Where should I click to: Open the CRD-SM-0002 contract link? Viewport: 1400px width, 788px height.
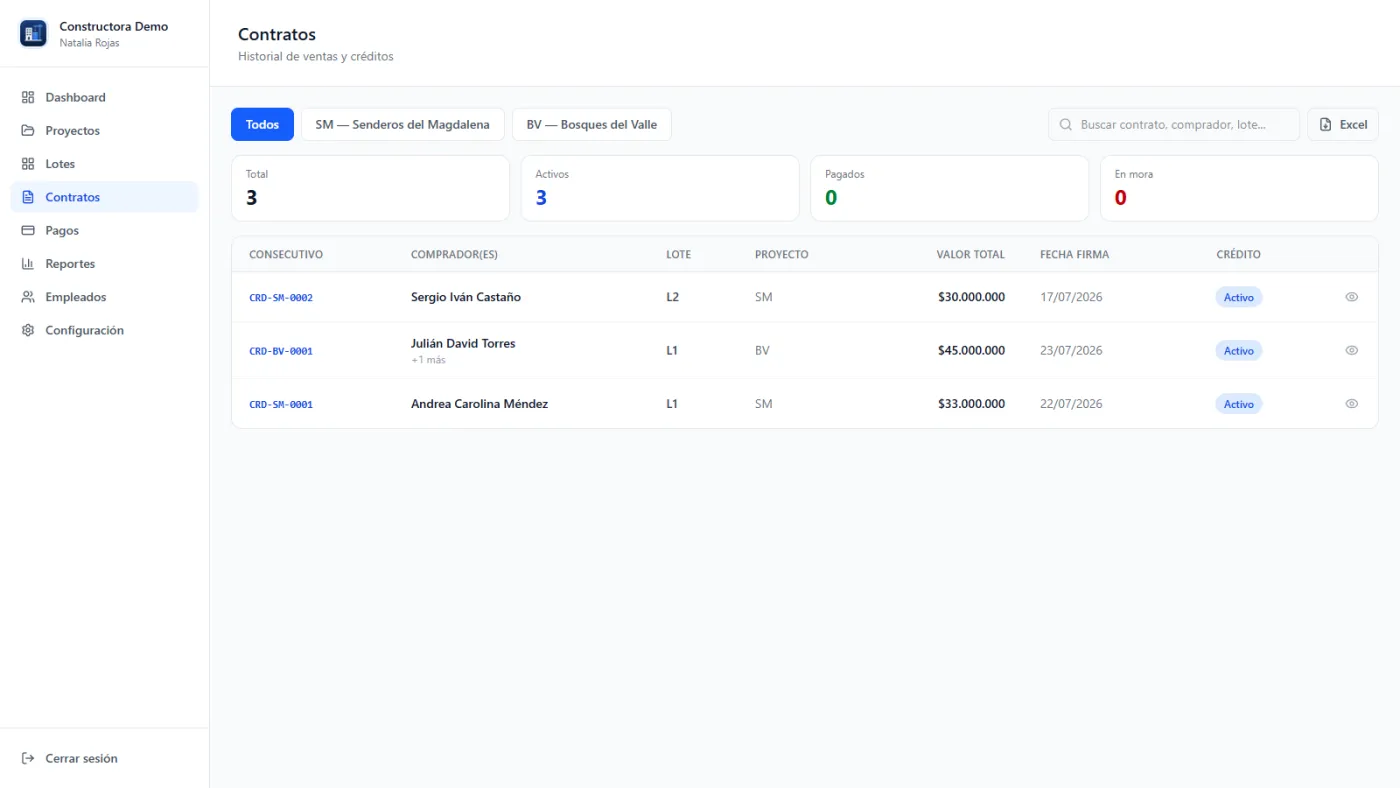(x=281, y=298)
